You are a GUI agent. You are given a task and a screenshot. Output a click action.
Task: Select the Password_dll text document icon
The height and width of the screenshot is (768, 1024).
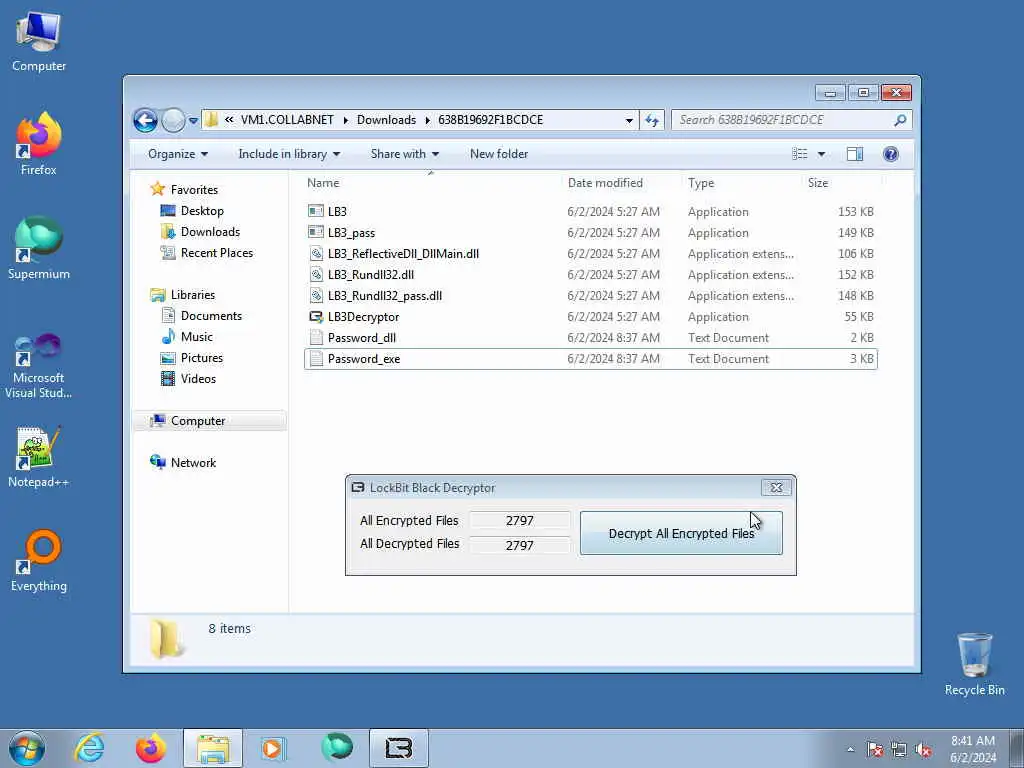[316, 338]
